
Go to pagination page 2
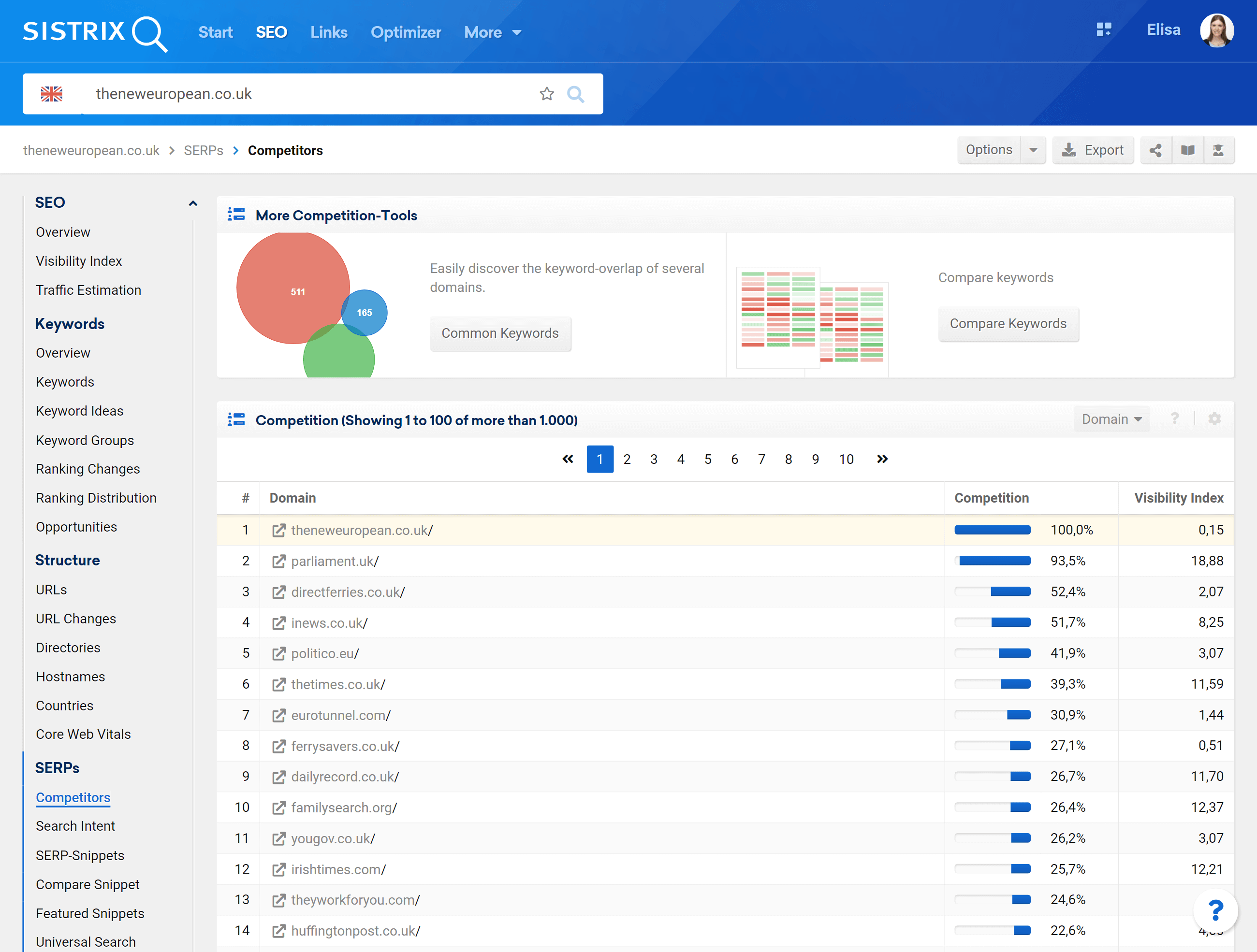pos(627,459)
